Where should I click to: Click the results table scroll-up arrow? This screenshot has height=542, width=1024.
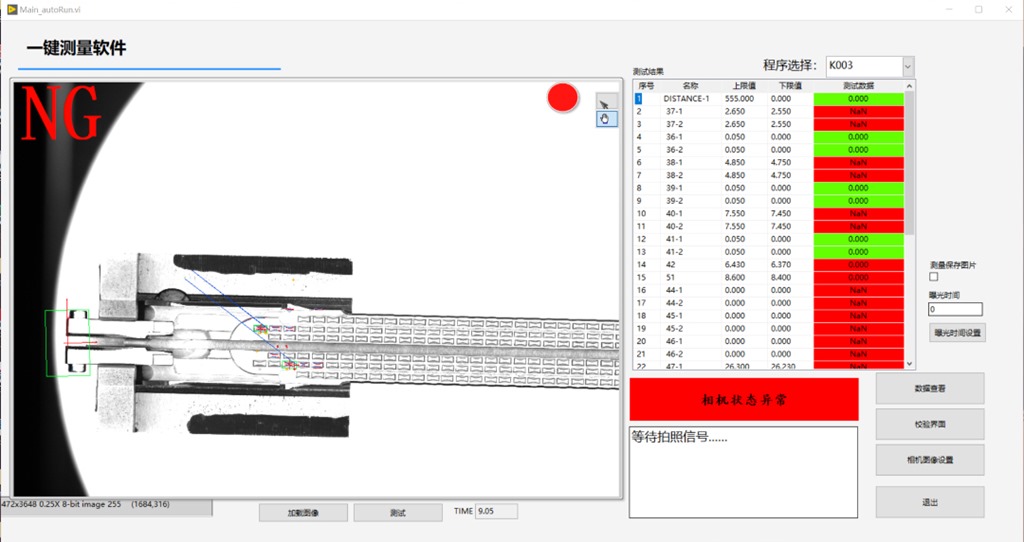pos(910,86)
